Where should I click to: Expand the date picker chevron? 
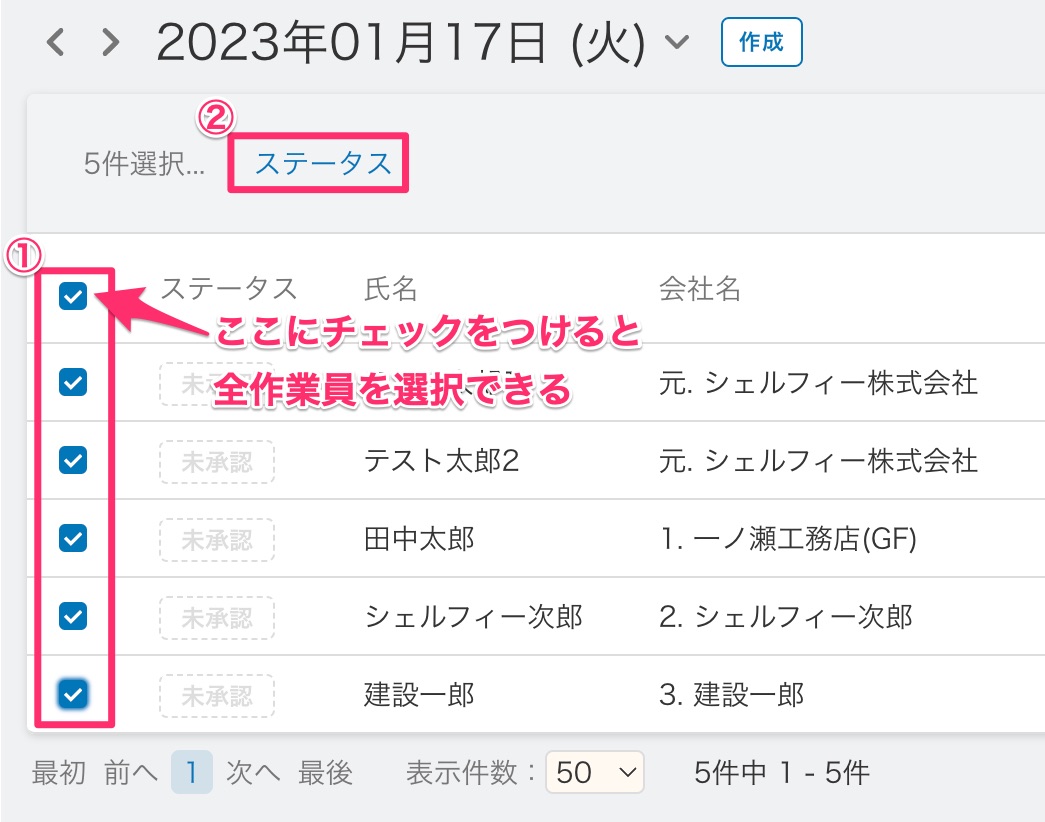coord(677,43)
